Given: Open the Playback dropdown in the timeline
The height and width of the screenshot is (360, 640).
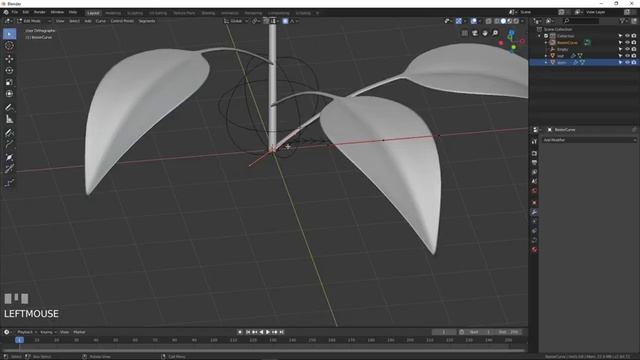Looking at the screenshot, I should click(27, 332).
